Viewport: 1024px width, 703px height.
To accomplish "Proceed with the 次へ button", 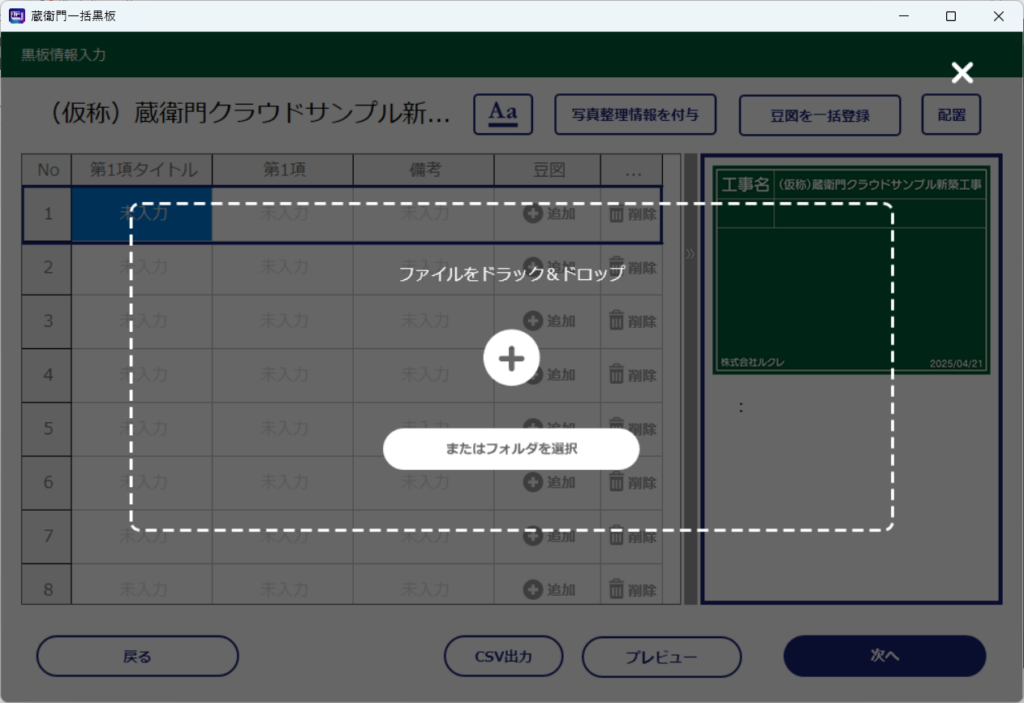I will point(884,655).
